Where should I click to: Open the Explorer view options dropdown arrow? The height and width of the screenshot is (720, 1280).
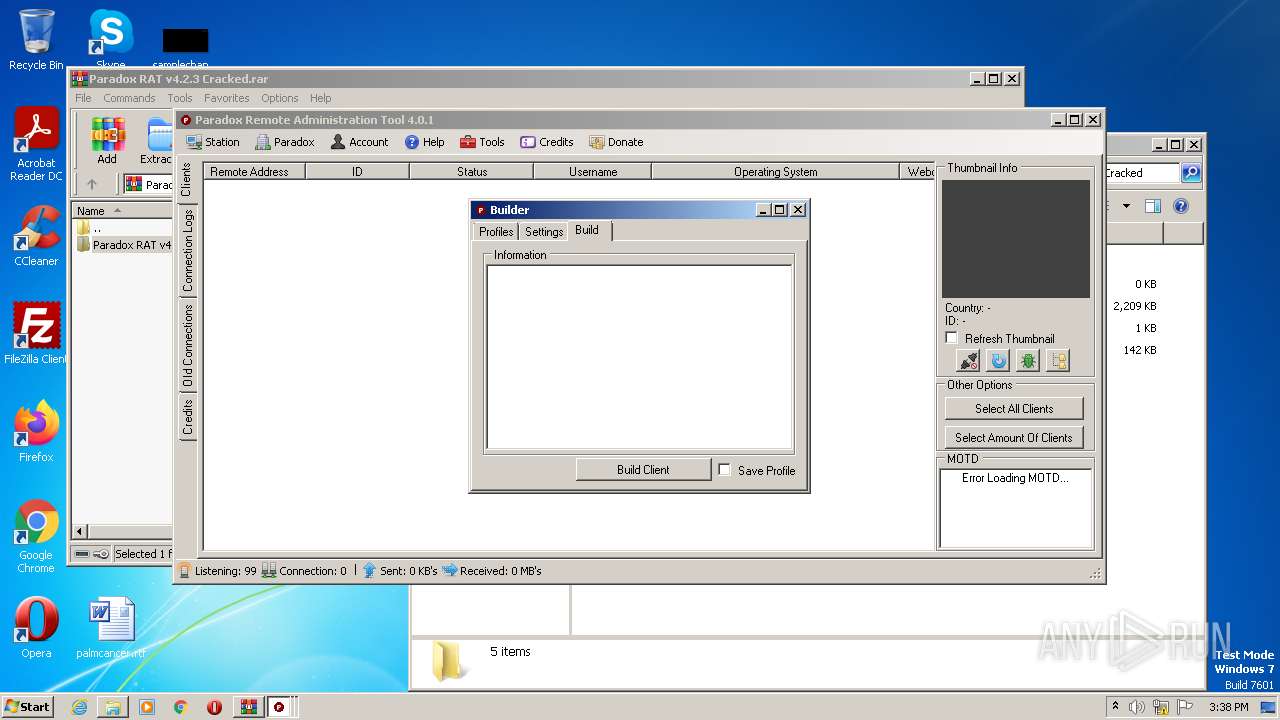click(1126, 206)
